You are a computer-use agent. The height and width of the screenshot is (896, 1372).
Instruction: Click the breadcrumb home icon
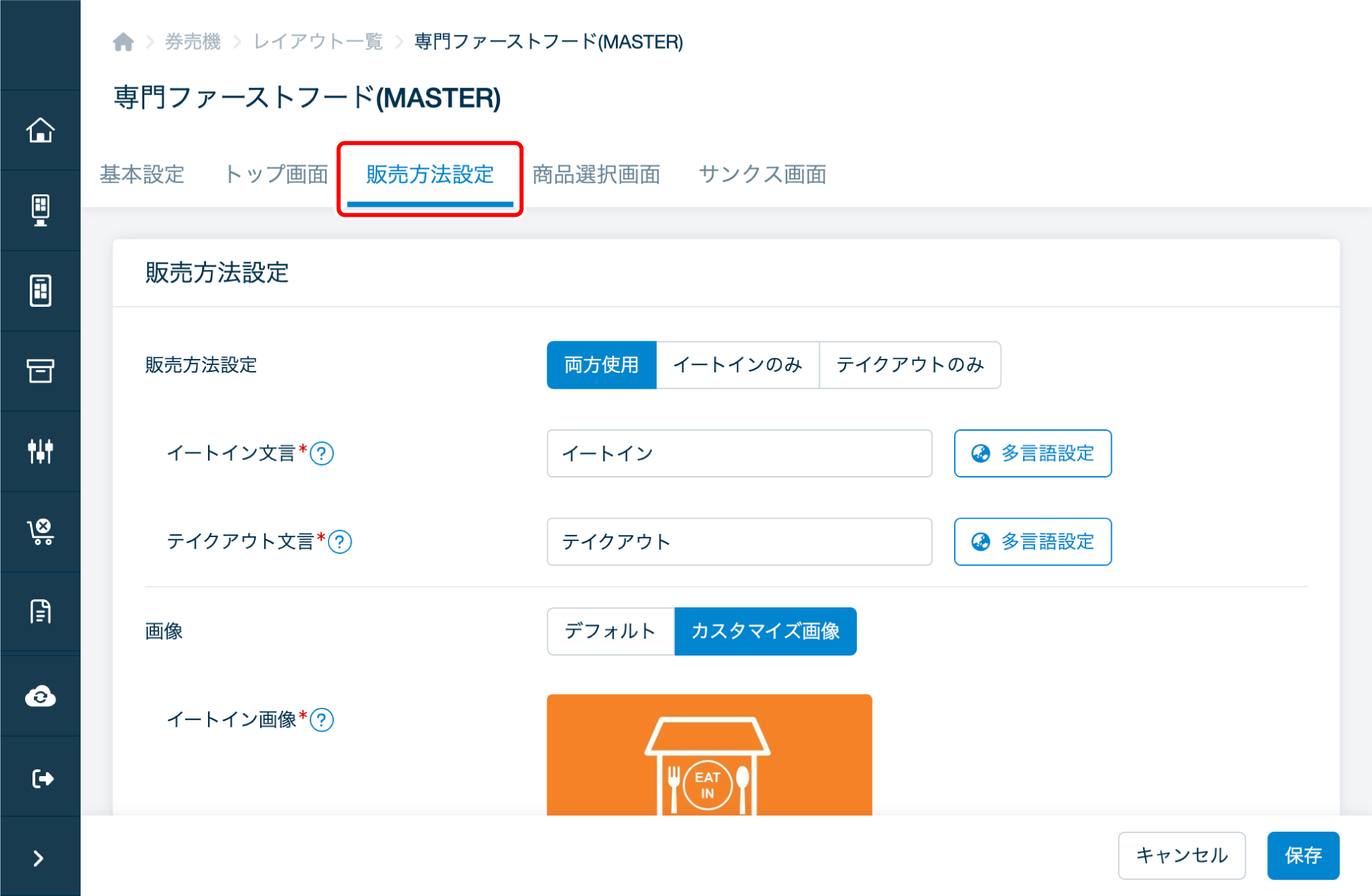123,42
